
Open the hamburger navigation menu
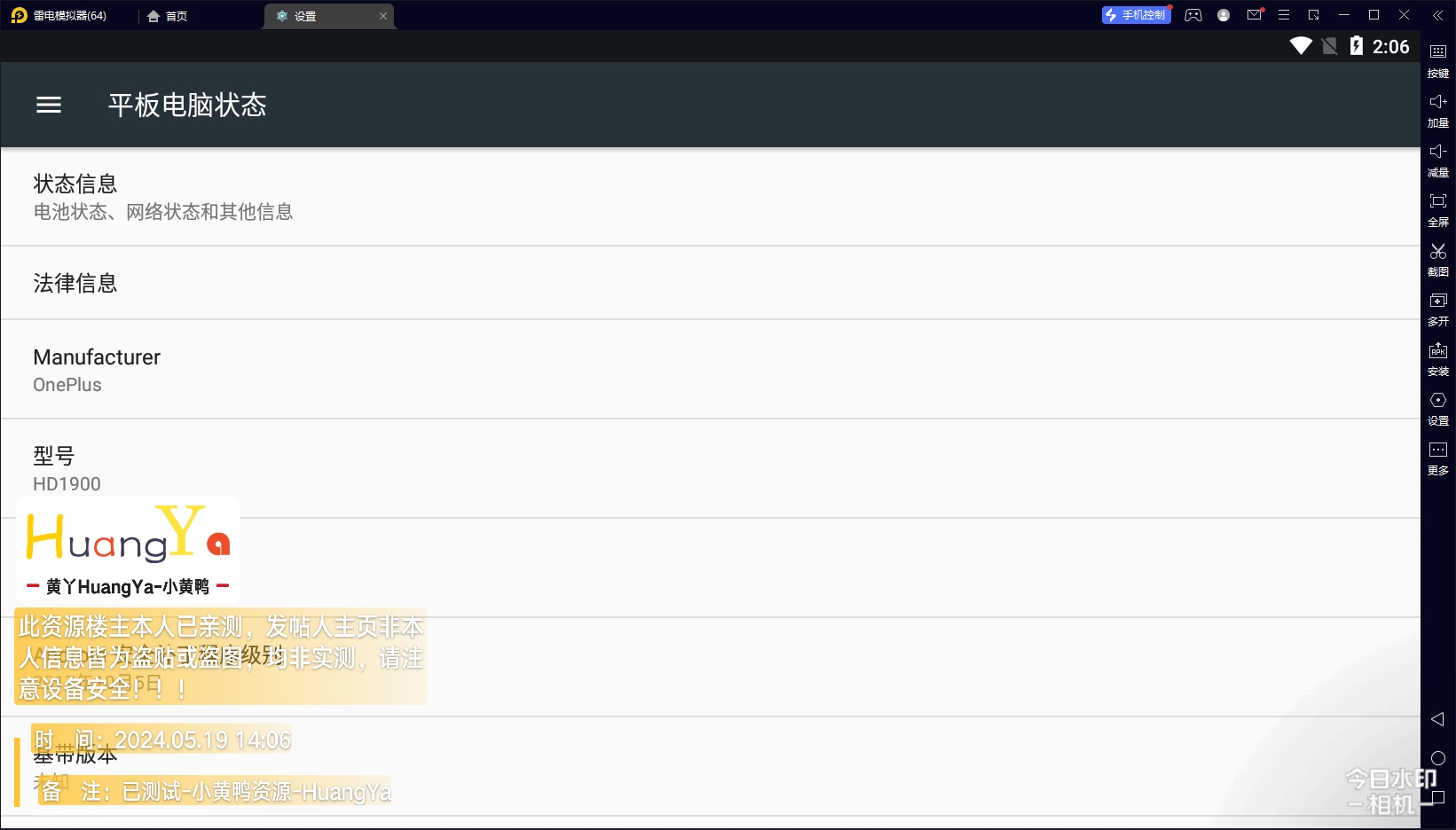pyautogui.click(x=49, y=105)
